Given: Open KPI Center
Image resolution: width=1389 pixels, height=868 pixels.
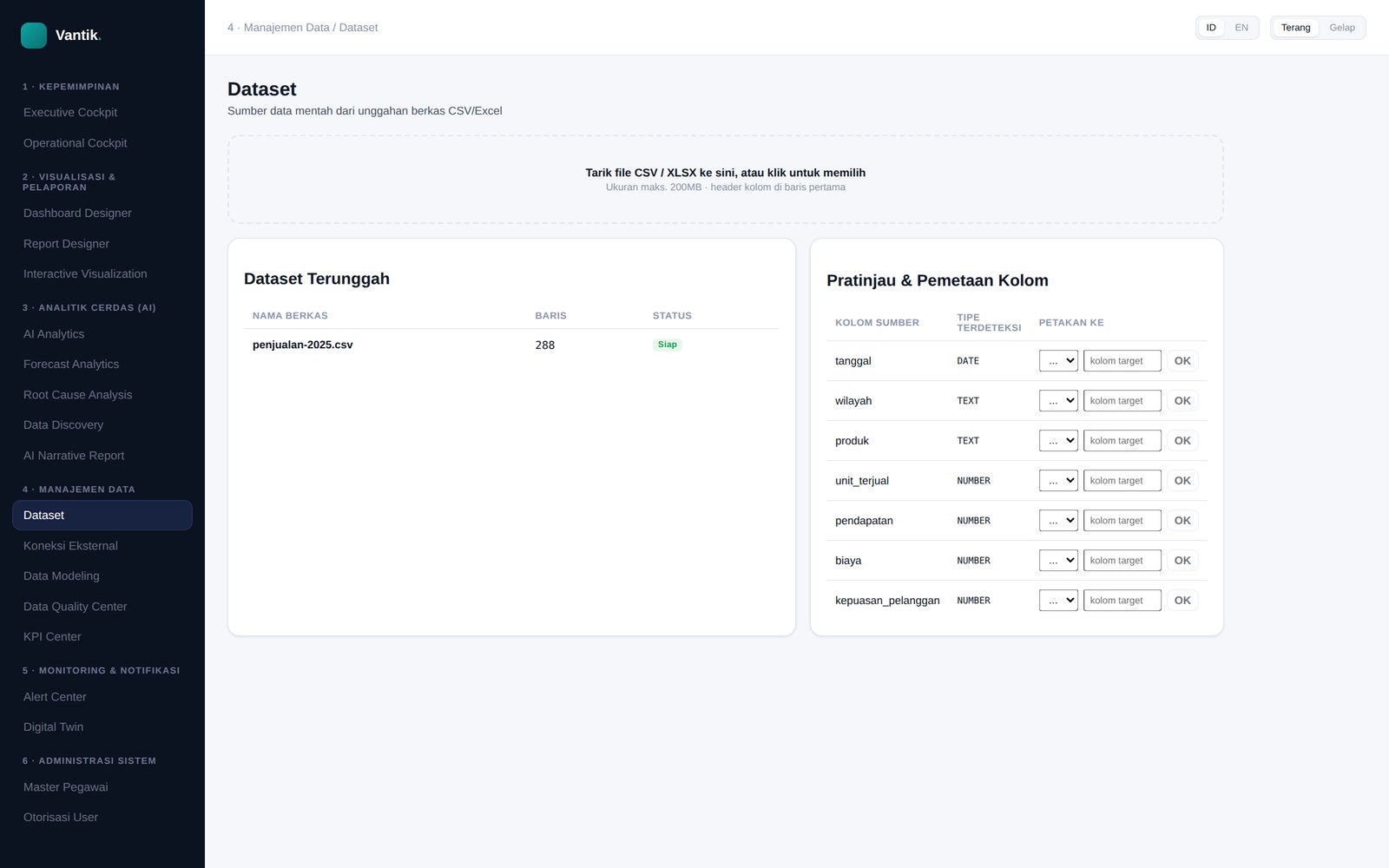Looking at the screenshot, I should (102, 637).
